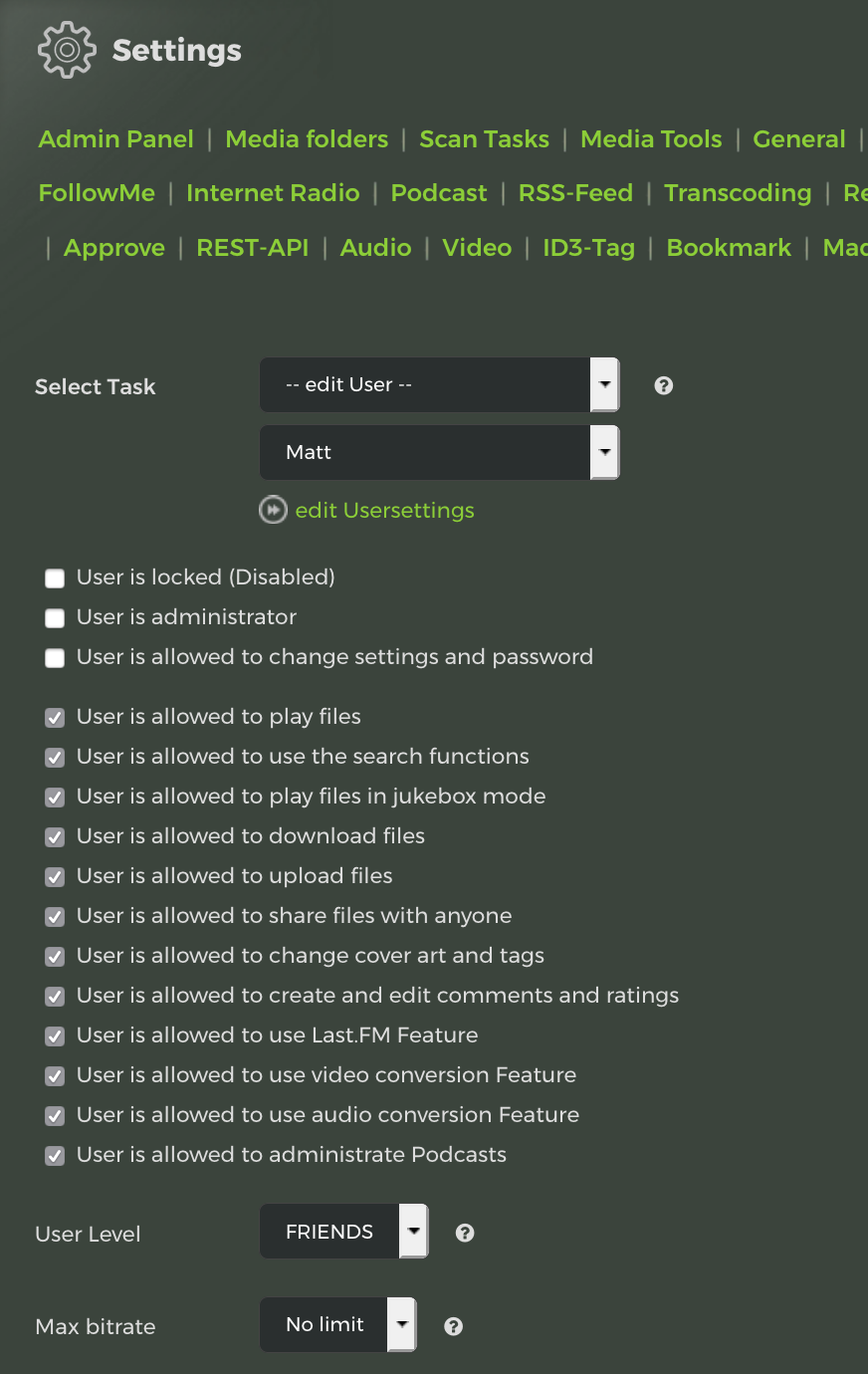Switch to the Transcoding settings tab
Screen dimensions: 868x1374
[x=738, y=193]
